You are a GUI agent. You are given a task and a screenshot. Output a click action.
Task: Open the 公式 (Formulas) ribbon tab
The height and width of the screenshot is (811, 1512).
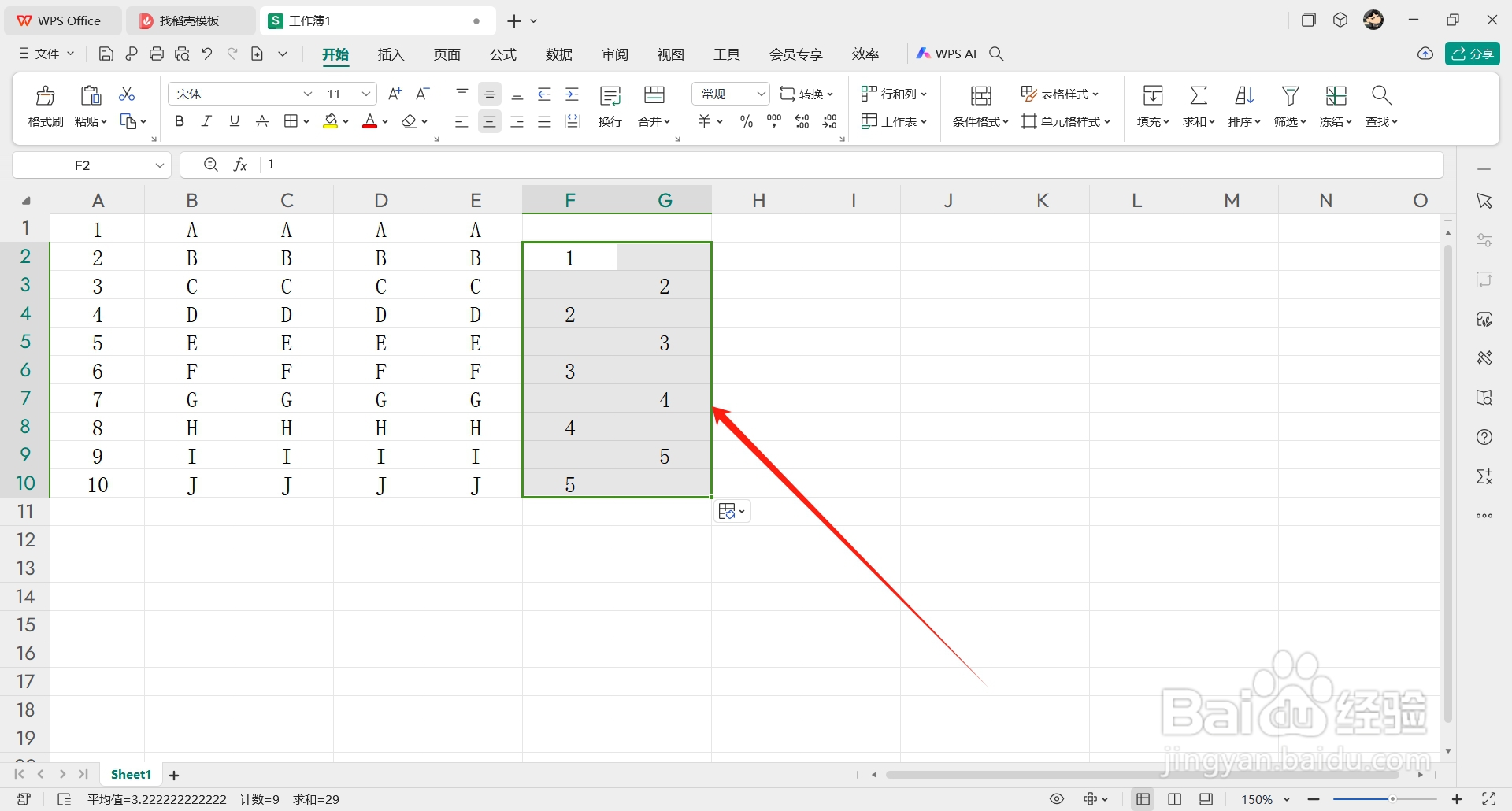pyautogui.click(x=502, y=54)
